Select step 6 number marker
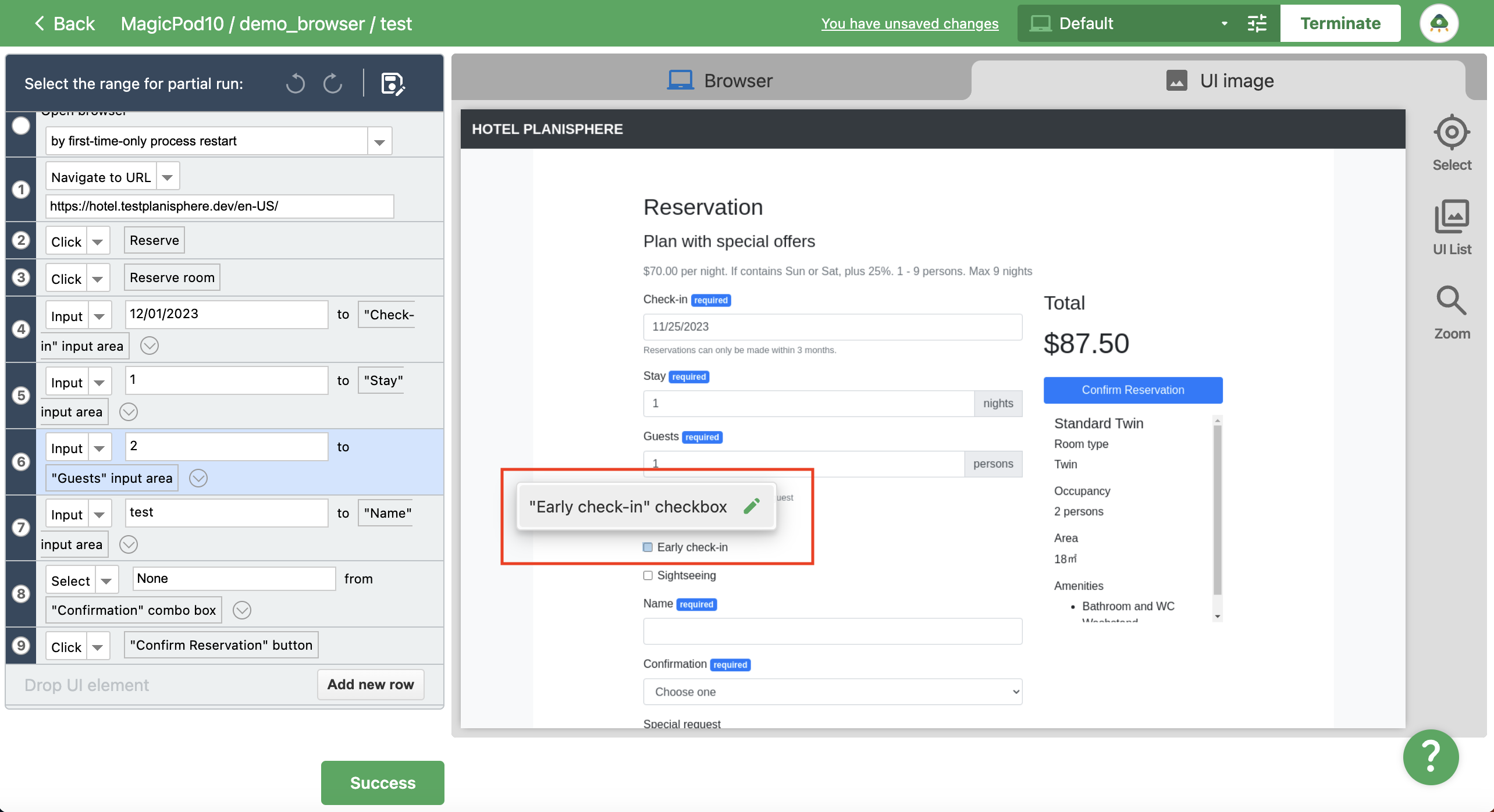Image resolution: width=1494 pixels, height=812 pixels. click(x=21, y=462)
